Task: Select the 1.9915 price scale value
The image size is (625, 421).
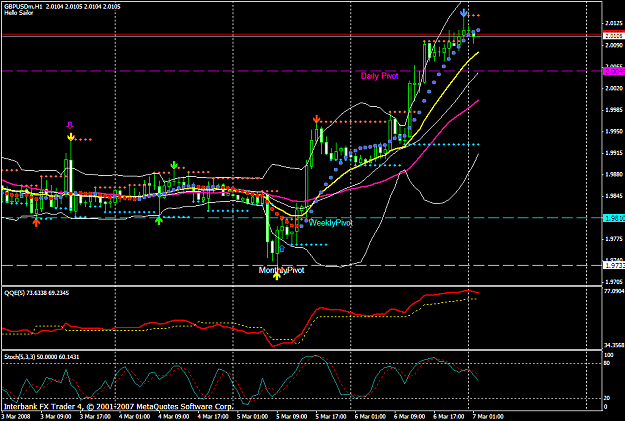Action: [x=614, y=153]
